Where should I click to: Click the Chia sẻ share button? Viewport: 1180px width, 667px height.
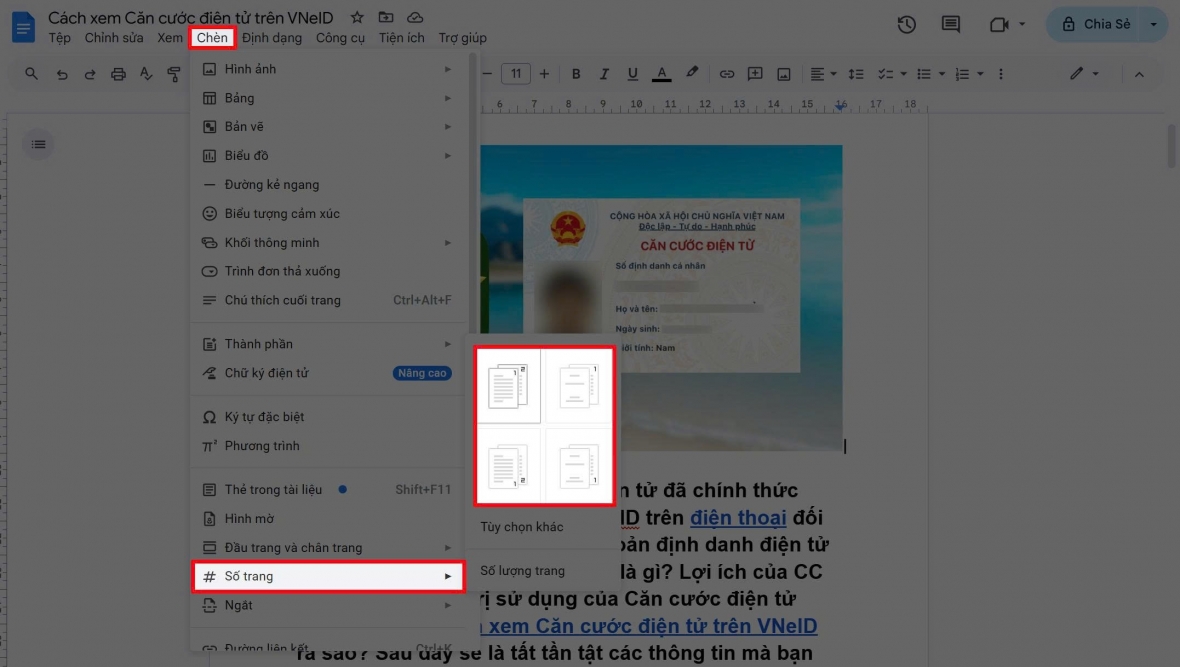coord(1096,24)
